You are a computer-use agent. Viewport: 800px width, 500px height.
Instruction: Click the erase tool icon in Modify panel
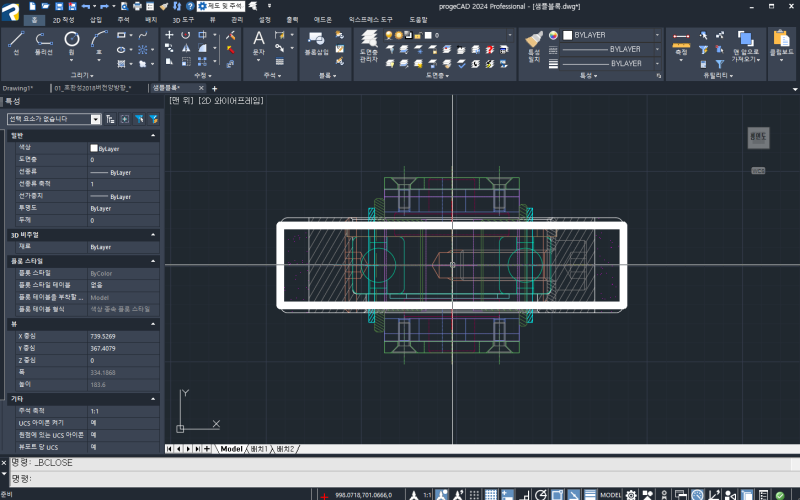[x=231, y=35]
